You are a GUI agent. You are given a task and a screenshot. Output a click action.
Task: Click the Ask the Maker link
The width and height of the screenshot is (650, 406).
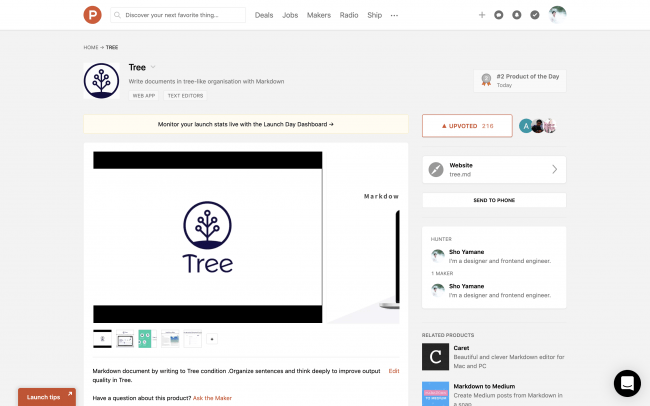[x=212, y=398]
